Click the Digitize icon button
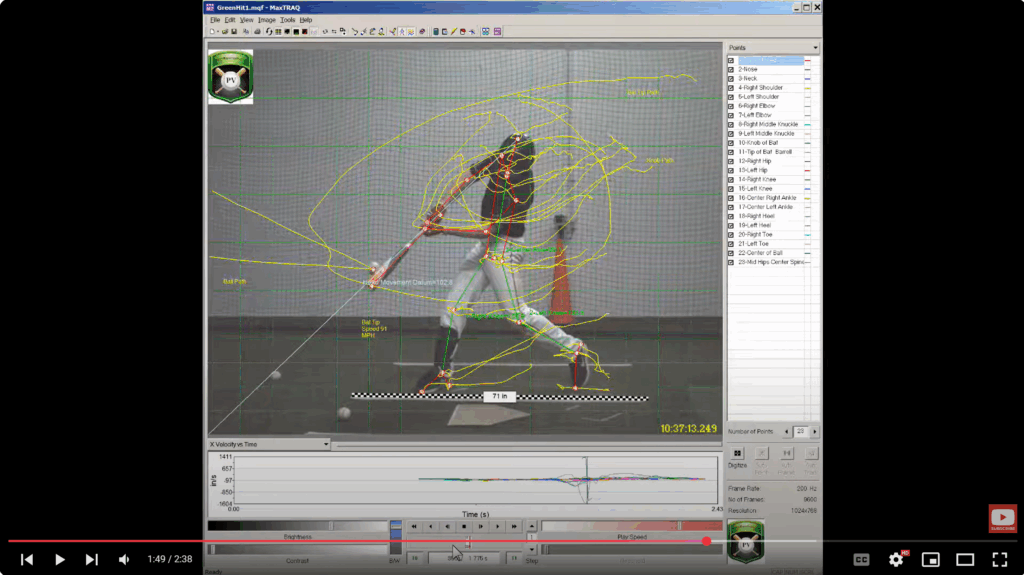1024x575 pixels. [x=738, y=453]
